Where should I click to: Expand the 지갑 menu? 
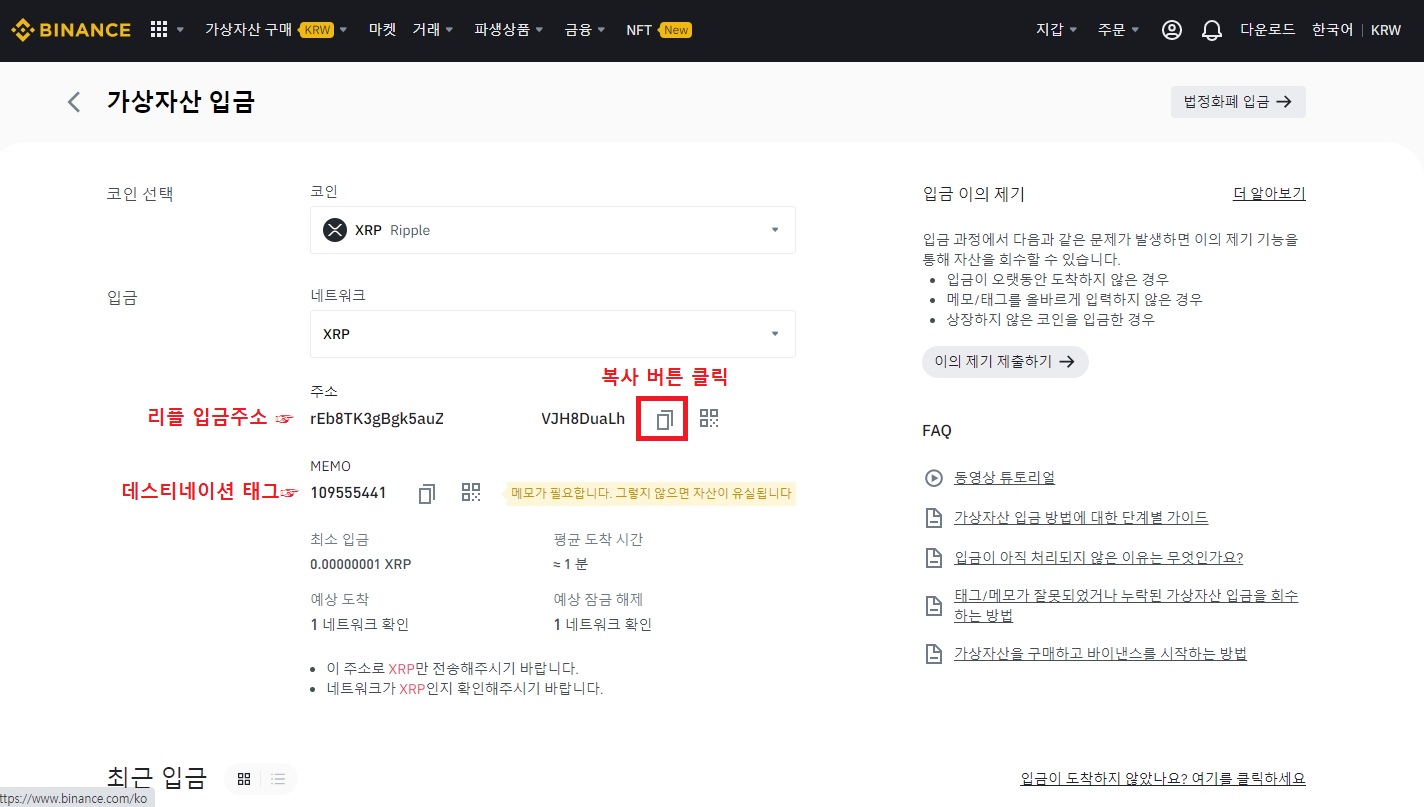coord(1057,30)
